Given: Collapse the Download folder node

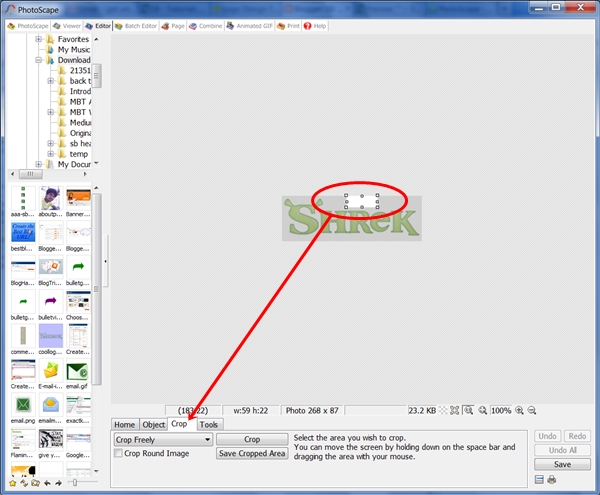Looking at the screenshot, I should pyautogui.click(x=38, y=60).
